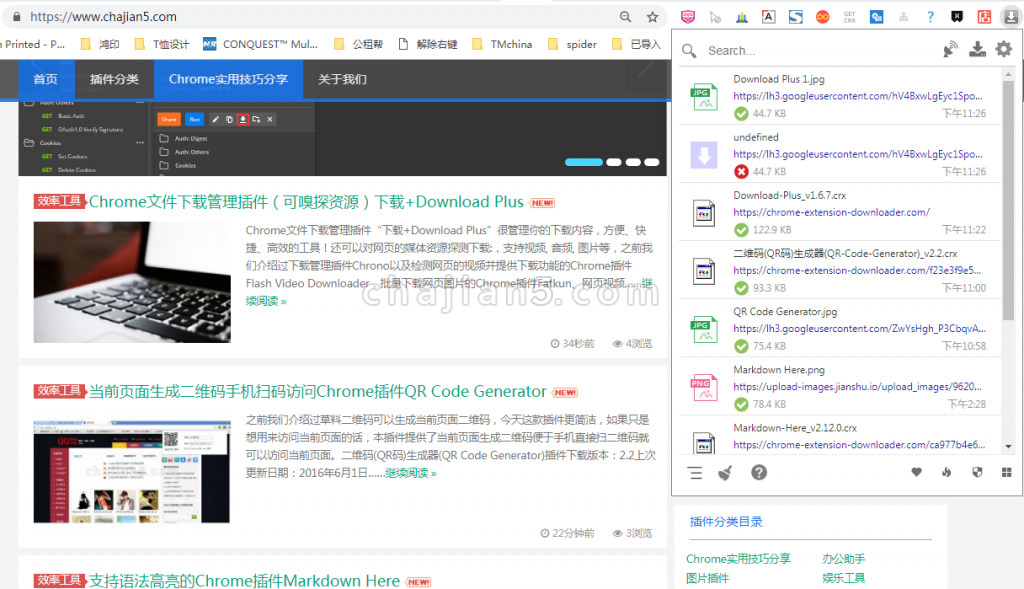This screenshot has height=589, width=1024.
Task: Click the pink shield extension icon
Action: click(x=688, y=17)
